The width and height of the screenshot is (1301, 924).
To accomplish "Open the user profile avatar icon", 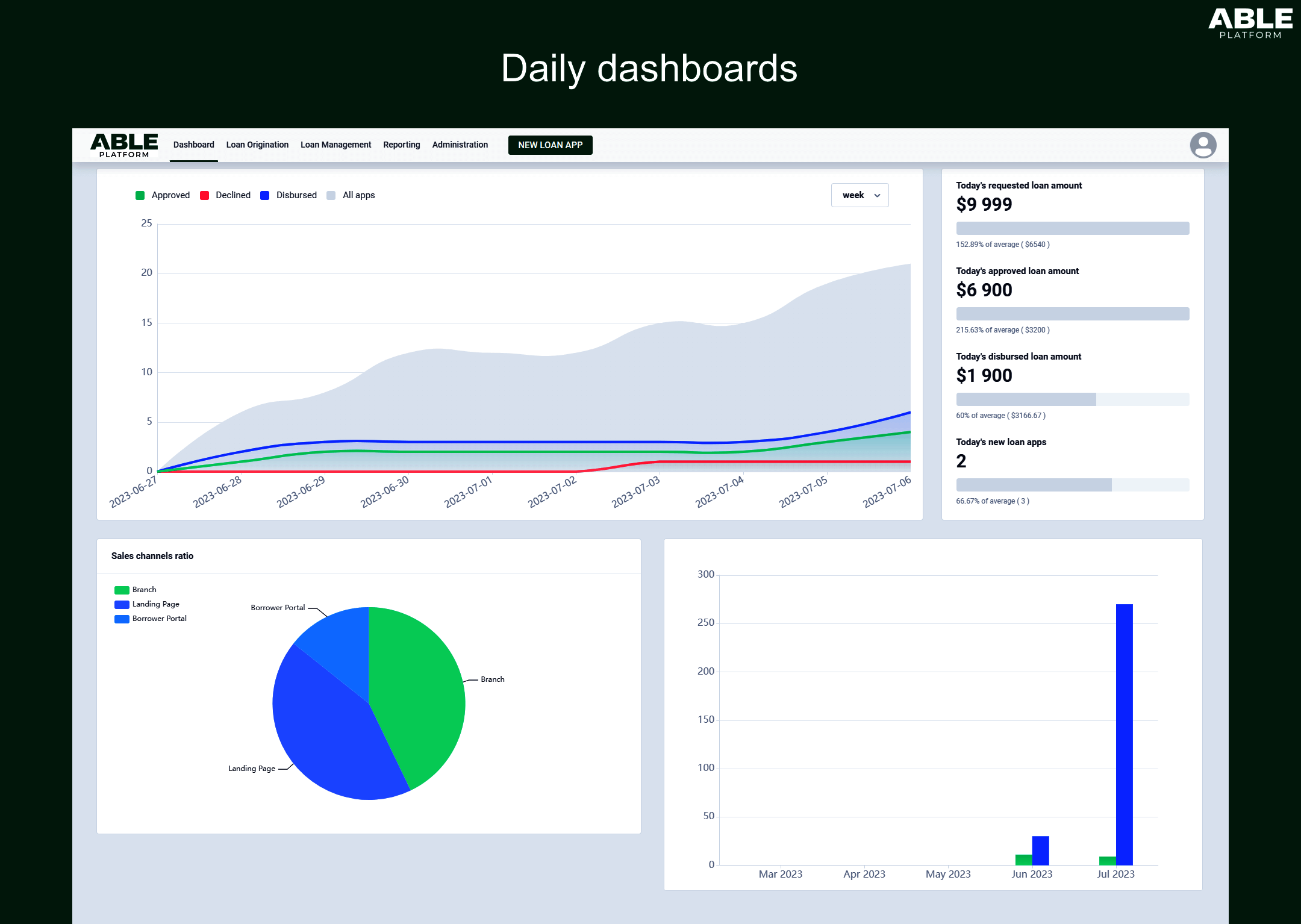I will (x=1202, y=145).
